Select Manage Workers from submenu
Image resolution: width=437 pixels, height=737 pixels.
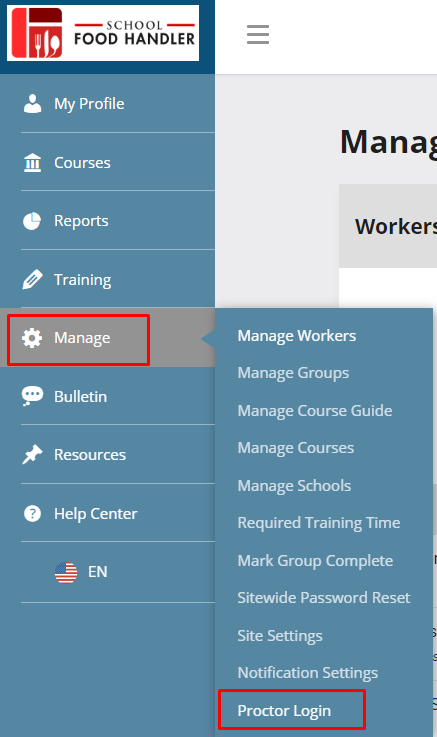pos(297,336)
